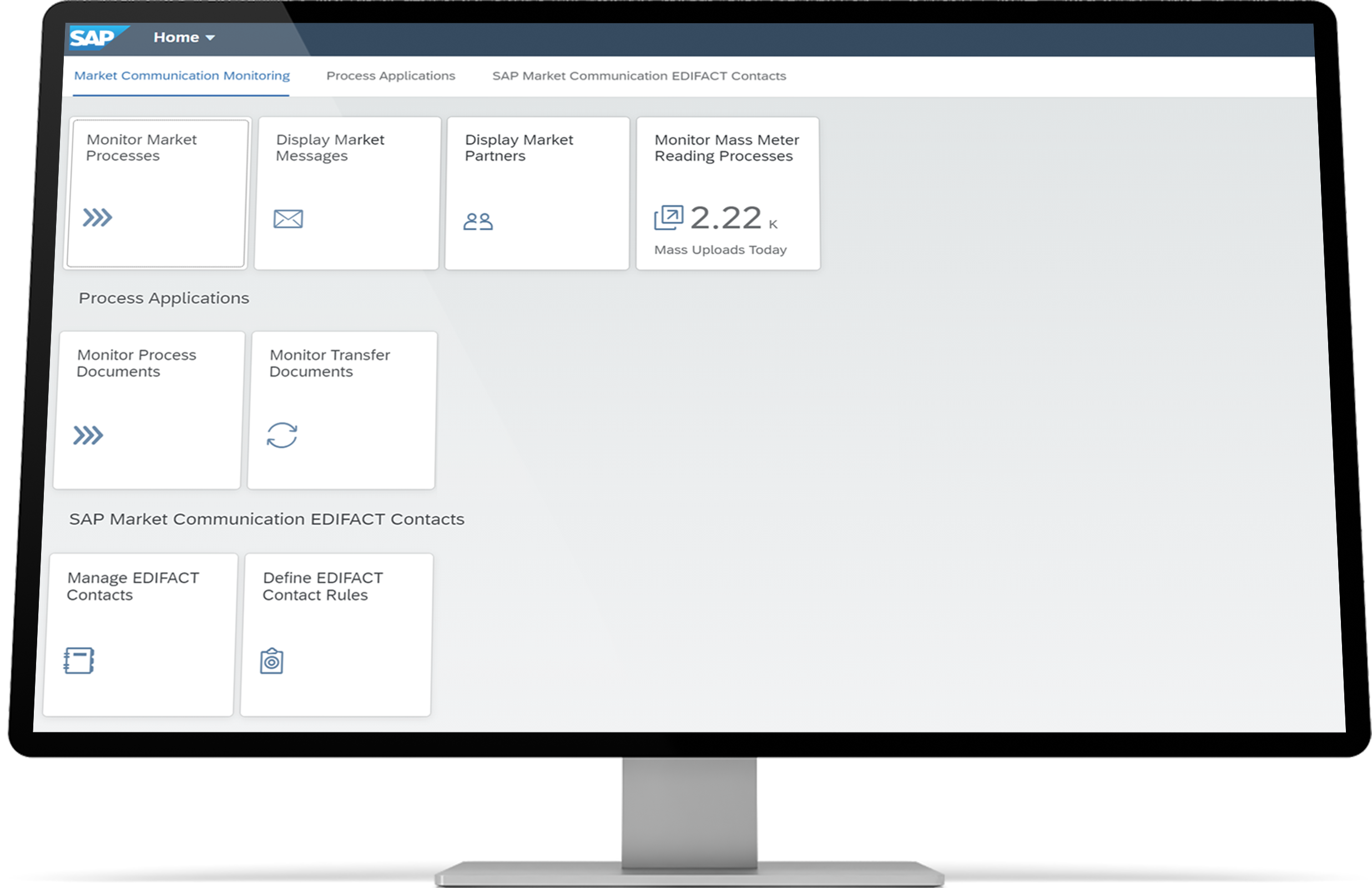Open the SAP Market Communication EDIFACT Contacts tab
The image size is (1372, 888).
[x=639, y=75]
